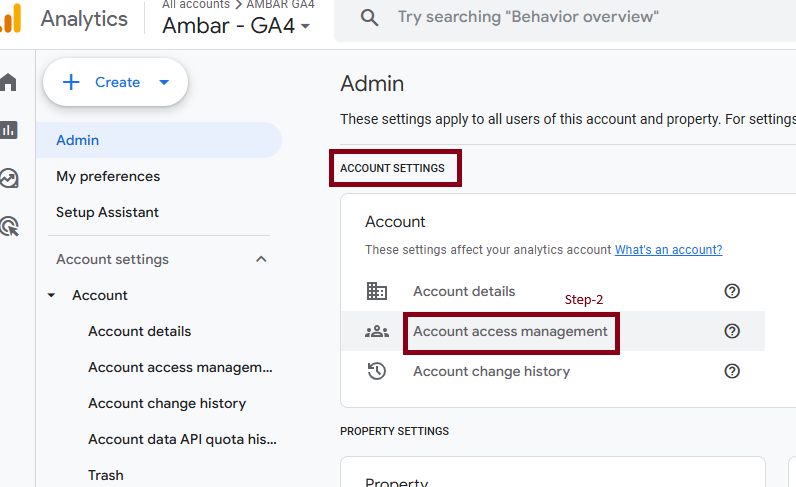
Task: Open Trash in sidebar tree
Action: click(106, 475)
